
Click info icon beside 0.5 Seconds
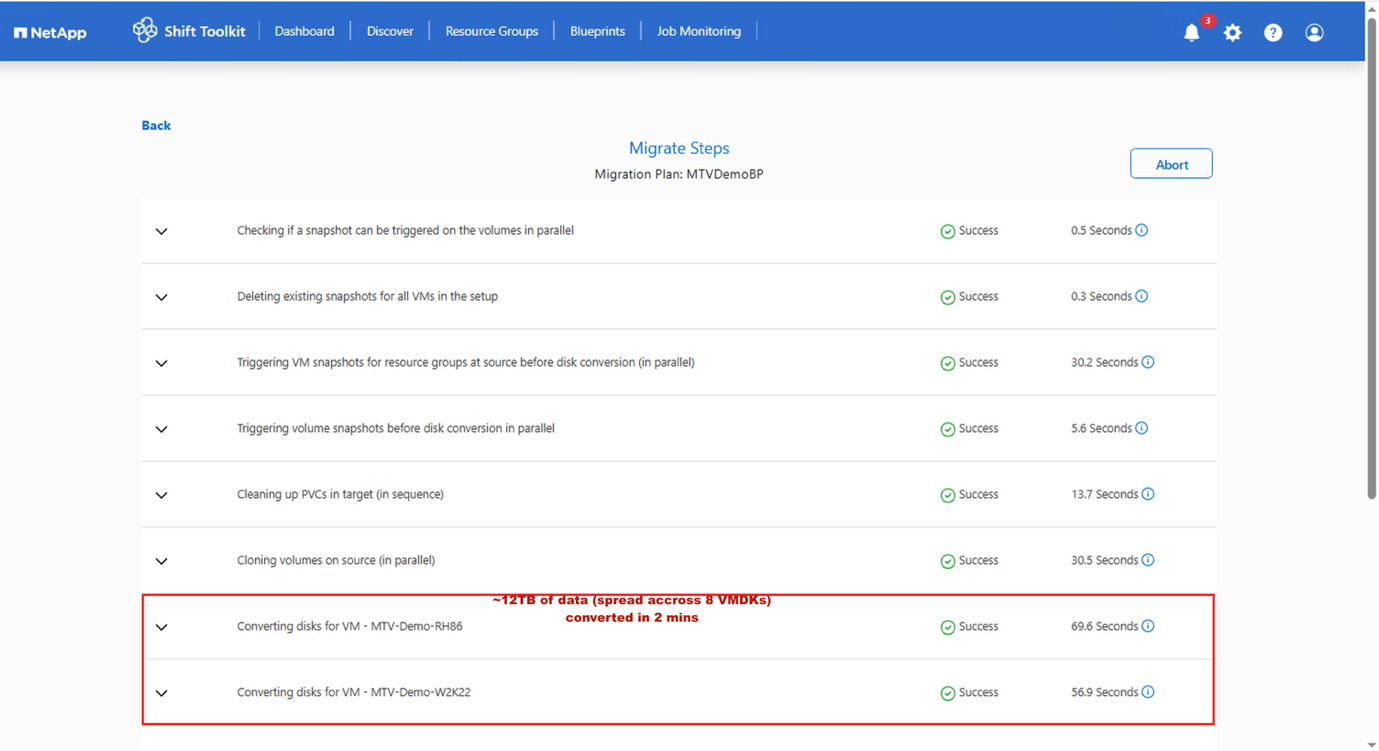(1141, 230)
